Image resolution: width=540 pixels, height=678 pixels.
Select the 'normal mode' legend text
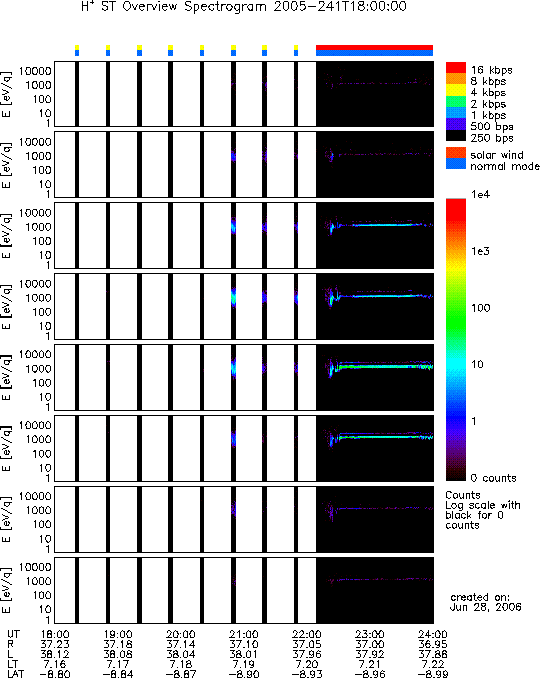coord(505,166)
